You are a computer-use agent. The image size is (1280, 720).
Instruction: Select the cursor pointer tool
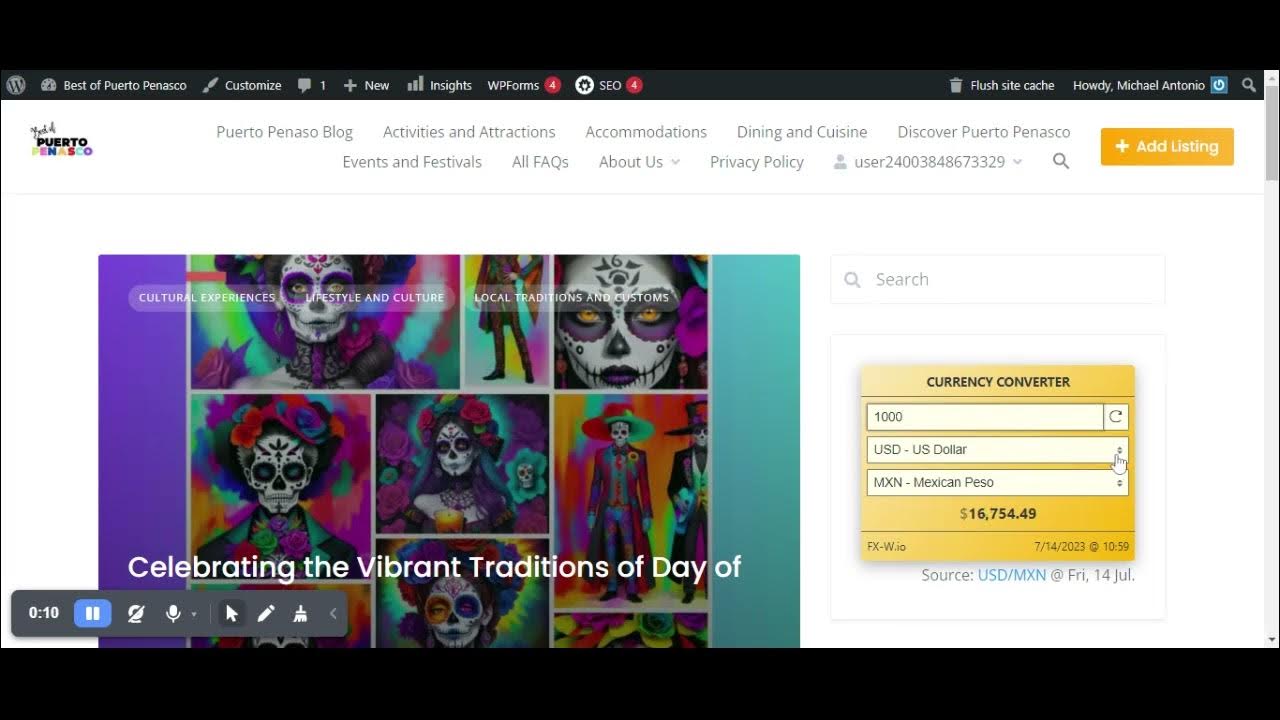coord(232,613)
